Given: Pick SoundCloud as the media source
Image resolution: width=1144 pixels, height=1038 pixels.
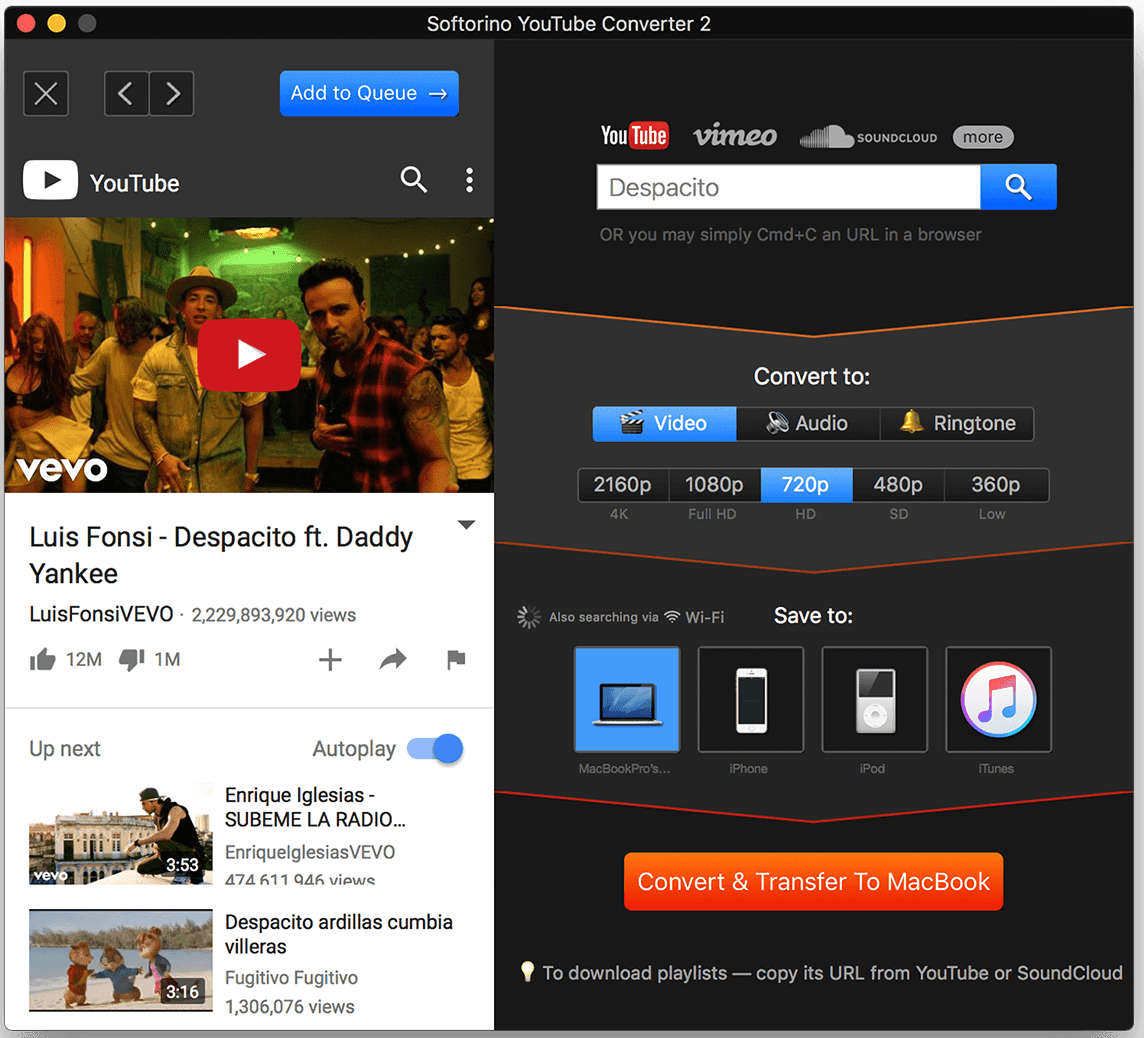Looking at the screenshot, I should point(868,137).
